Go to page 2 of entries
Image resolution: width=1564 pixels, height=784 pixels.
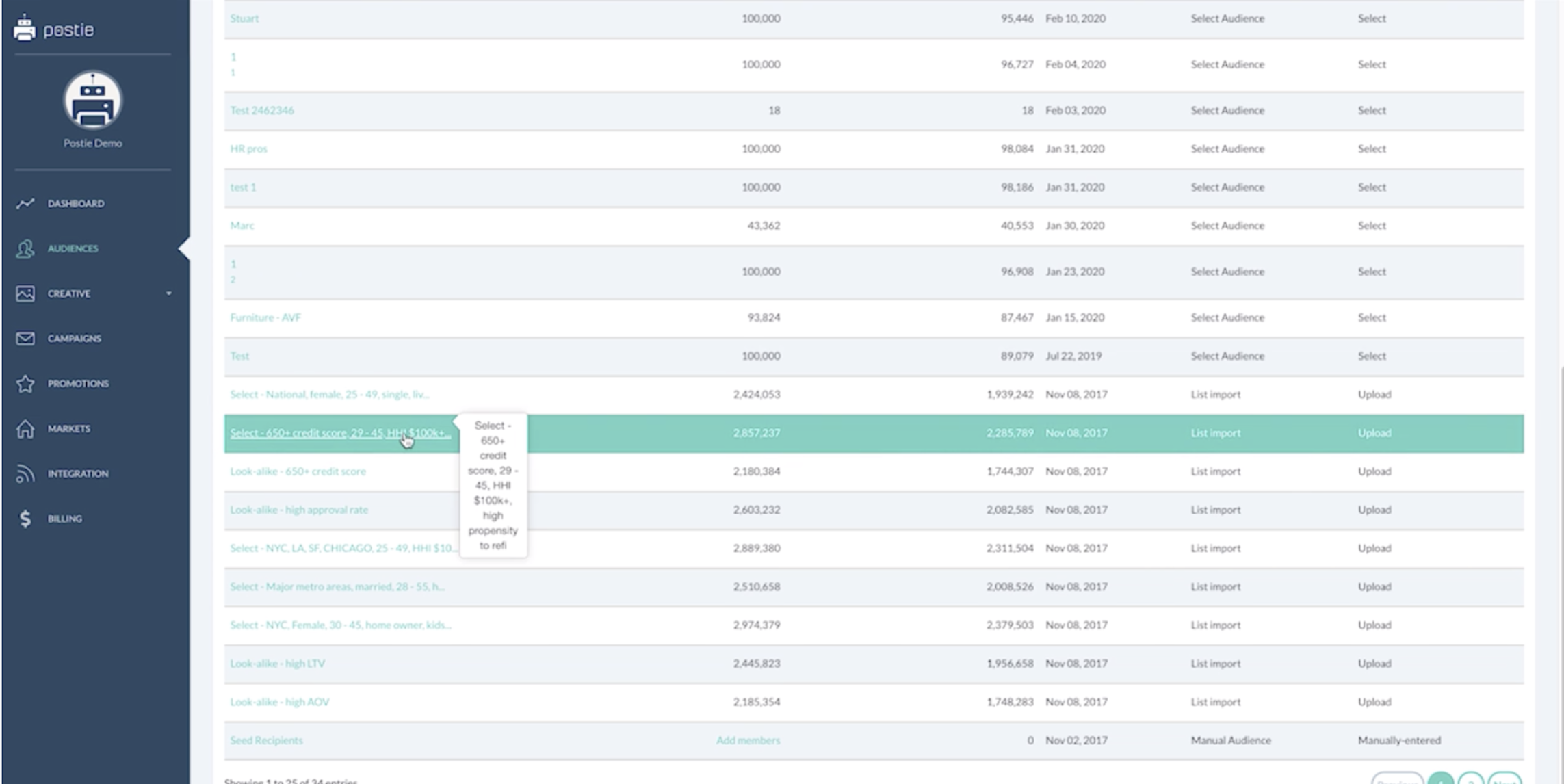(1470, 779)
